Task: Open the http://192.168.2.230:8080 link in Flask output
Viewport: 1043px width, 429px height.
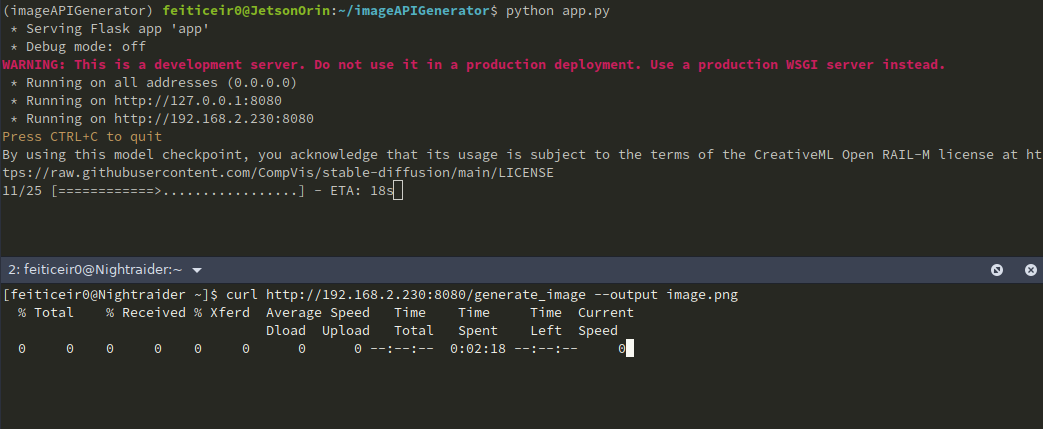Action: [214, 118]
